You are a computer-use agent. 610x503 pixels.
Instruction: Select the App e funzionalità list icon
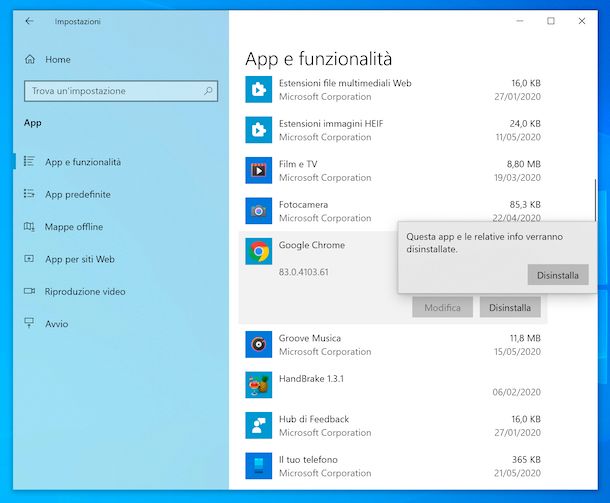click(x=30, y=161)
